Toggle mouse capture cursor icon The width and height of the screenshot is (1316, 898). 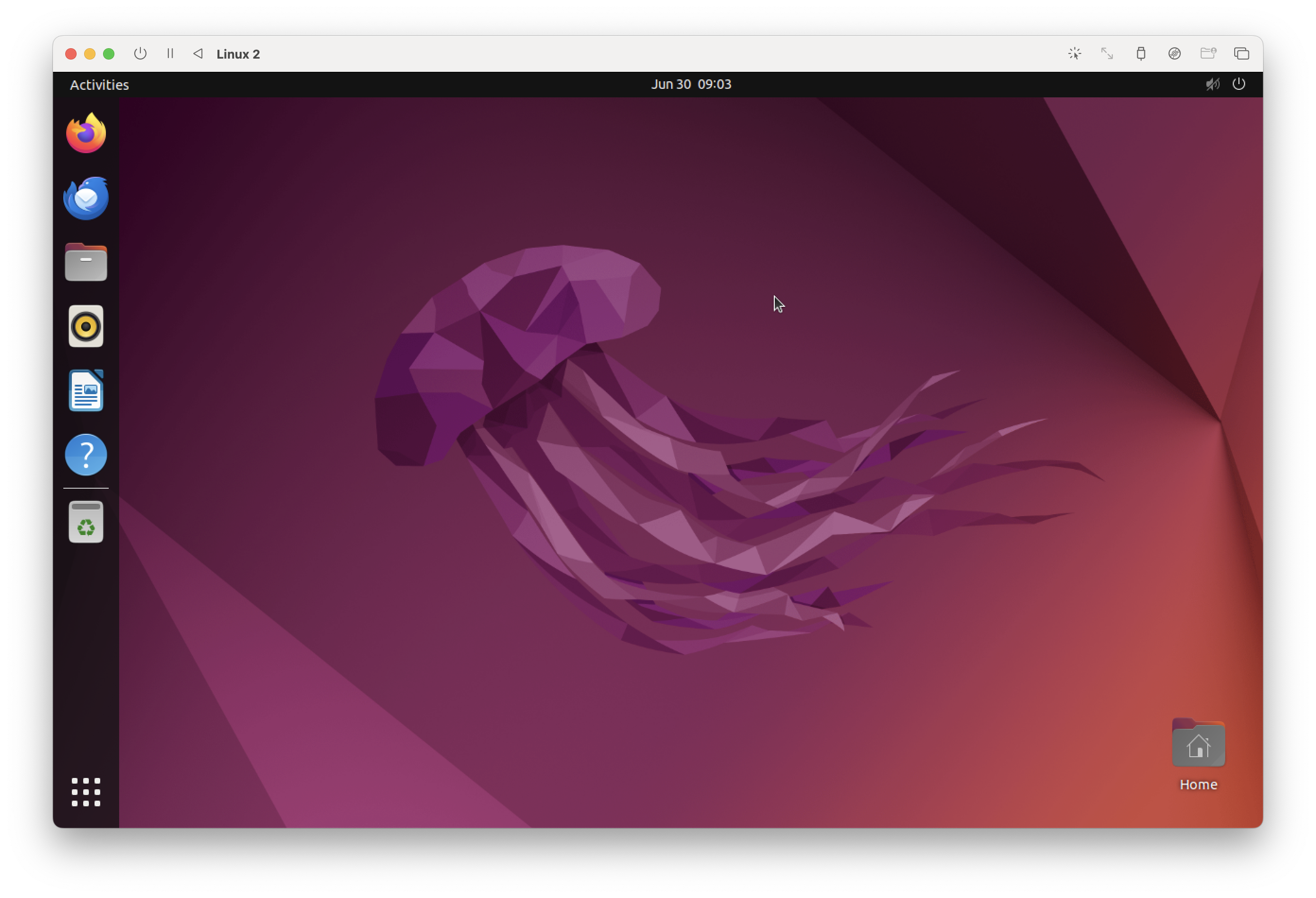(x=1074, y=54)
